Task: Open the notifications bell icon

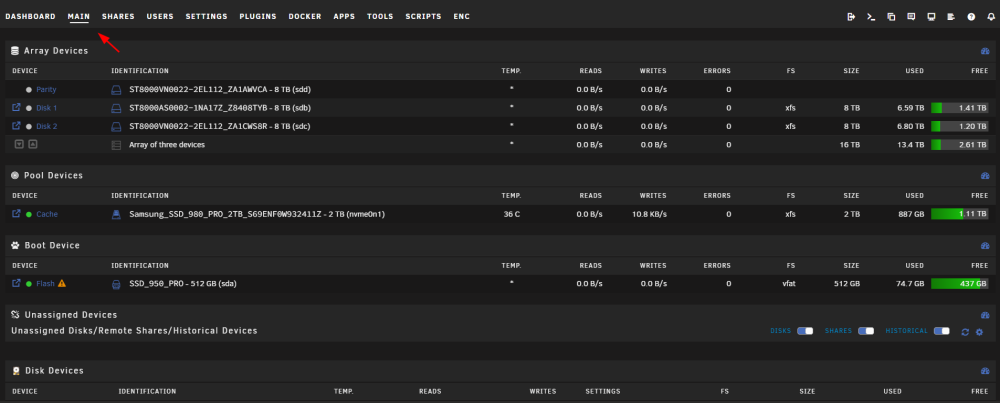Action: click(x=990, y=17)
